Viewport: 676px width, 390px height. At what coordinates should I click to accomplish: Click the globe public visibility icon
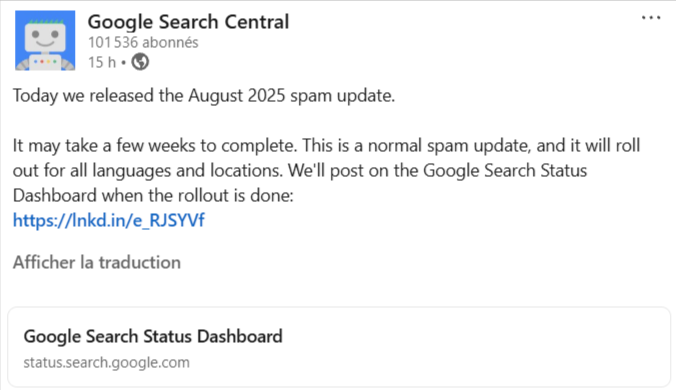pyautogui.click(x=140, y=62)
